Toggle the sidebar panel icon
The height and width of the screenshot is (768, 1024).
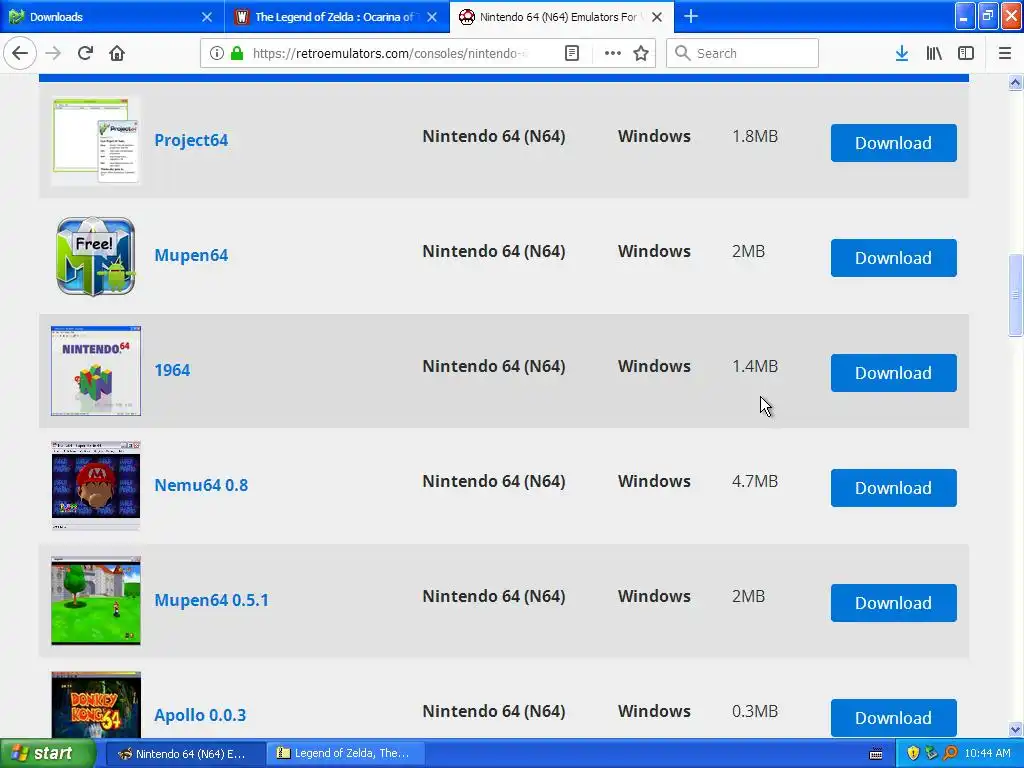(966, 53)
